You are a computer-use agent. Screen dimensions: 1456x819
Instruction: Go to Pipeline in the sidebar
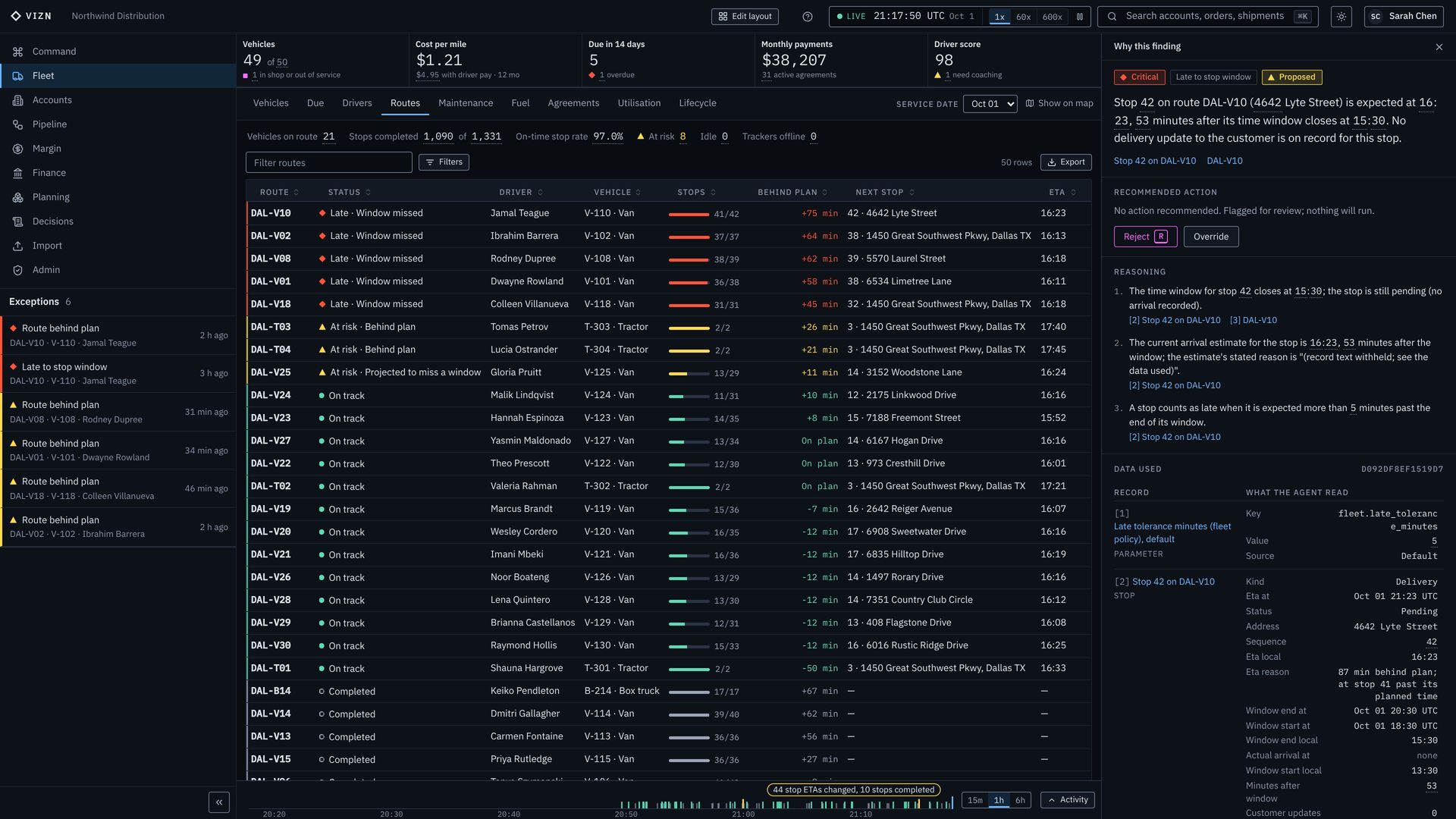[118, 124]
